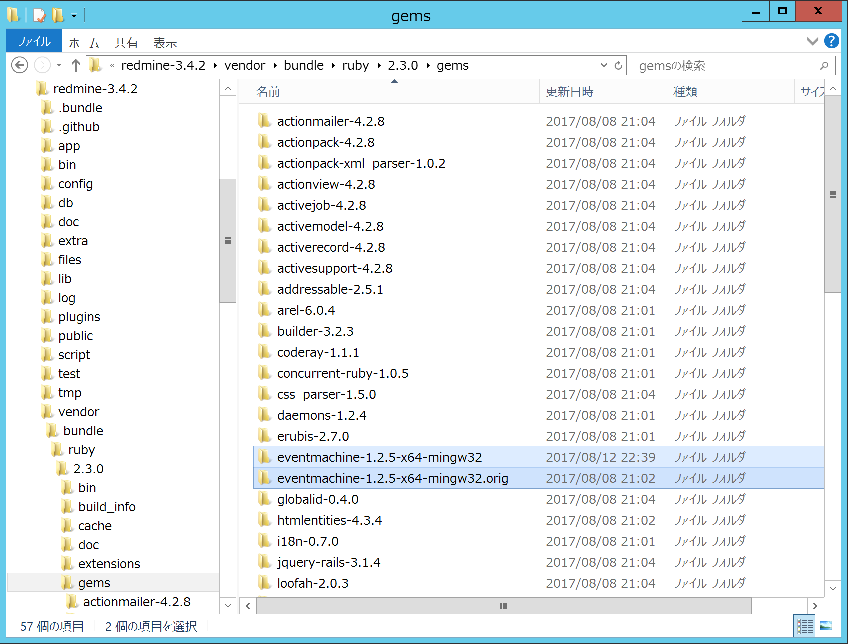Screen dimensions: 848x644
Task: Open plugins in the navigation tree
Action: (79, 317)
